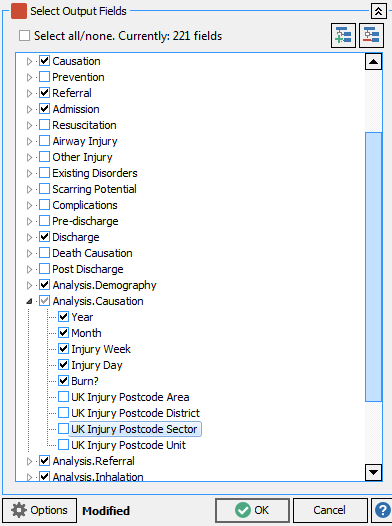Check UK Injury Postcode Area checkbox
Viewport: 392px width, 526px height.
point(63,397)
